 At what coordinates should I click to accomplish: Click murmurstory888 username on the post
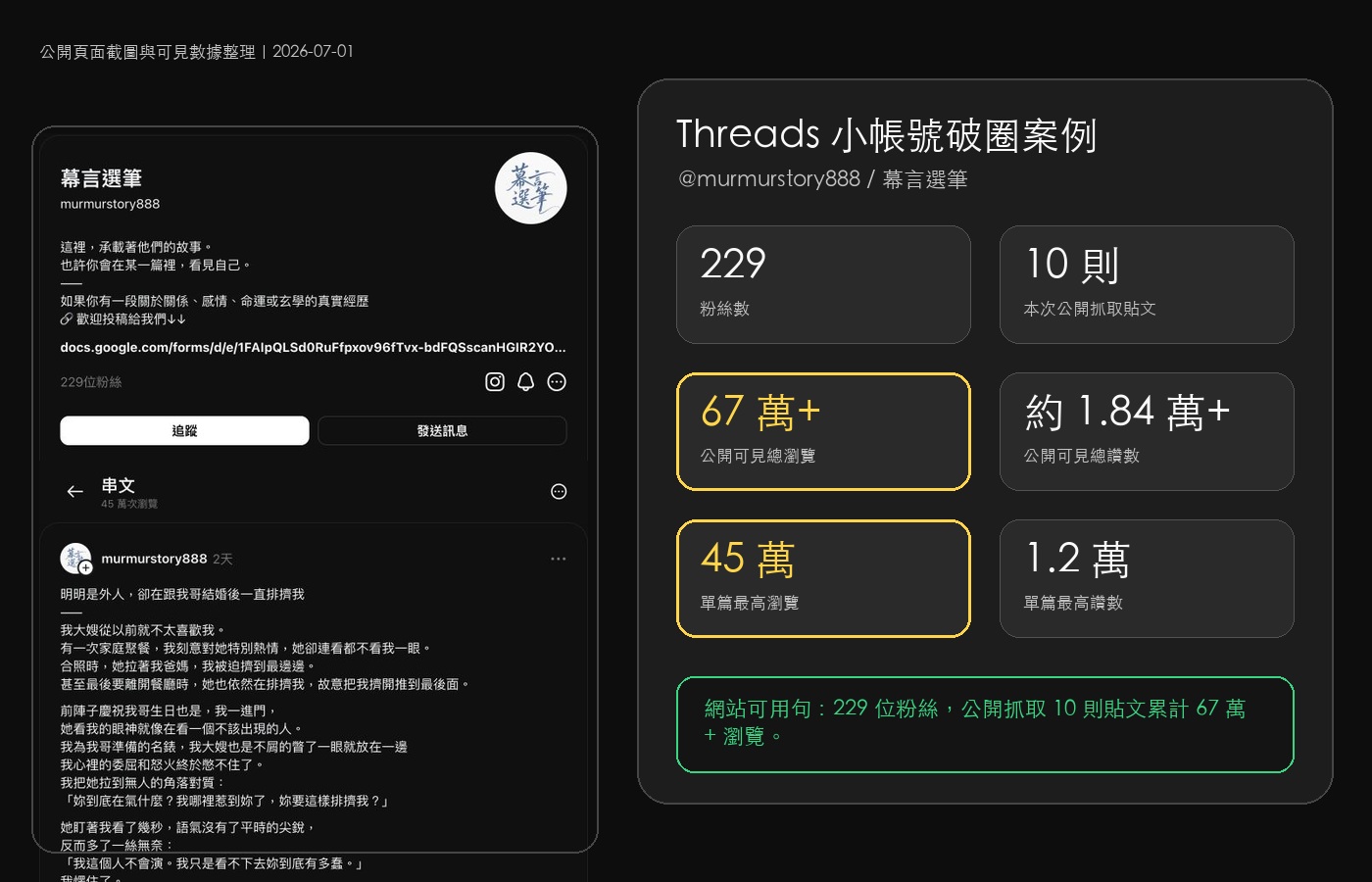pos(154,559)
